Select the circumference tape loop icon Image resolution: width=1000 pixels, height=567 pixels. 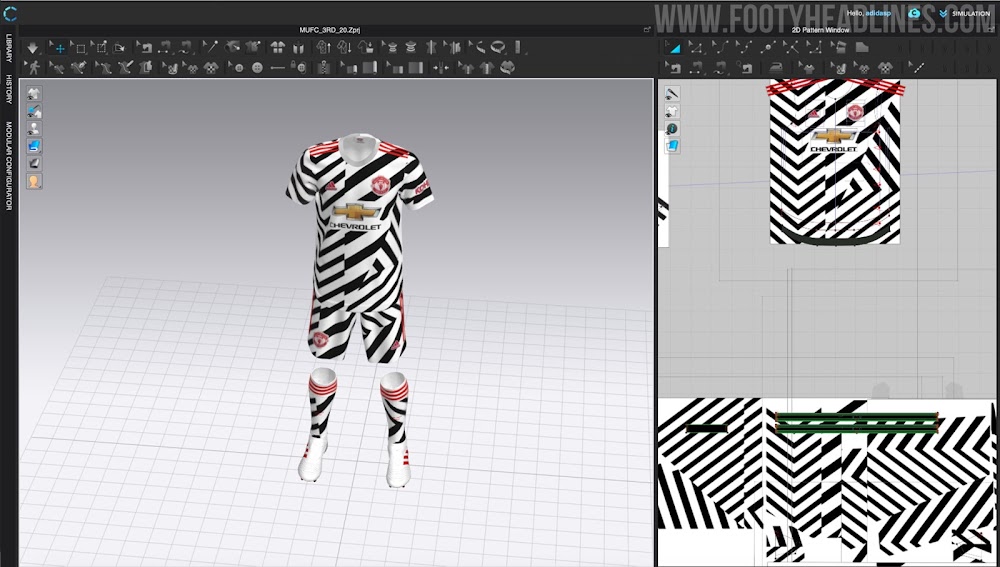click(497, 48)
